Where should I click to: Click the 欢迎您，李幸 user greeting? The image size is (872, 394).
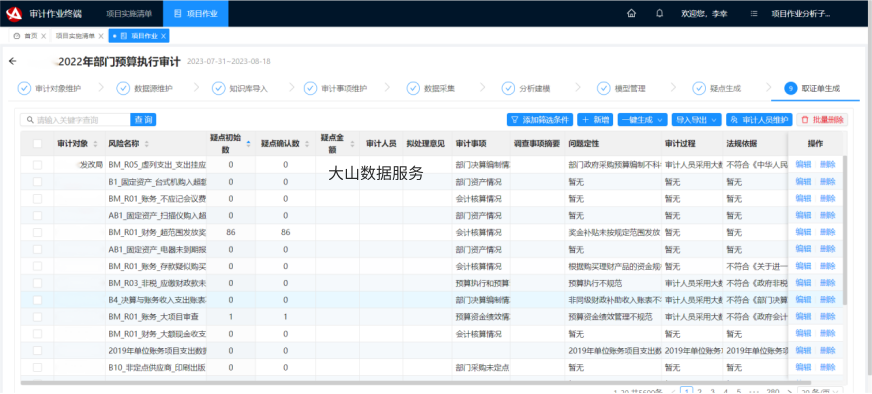(704, 13)
